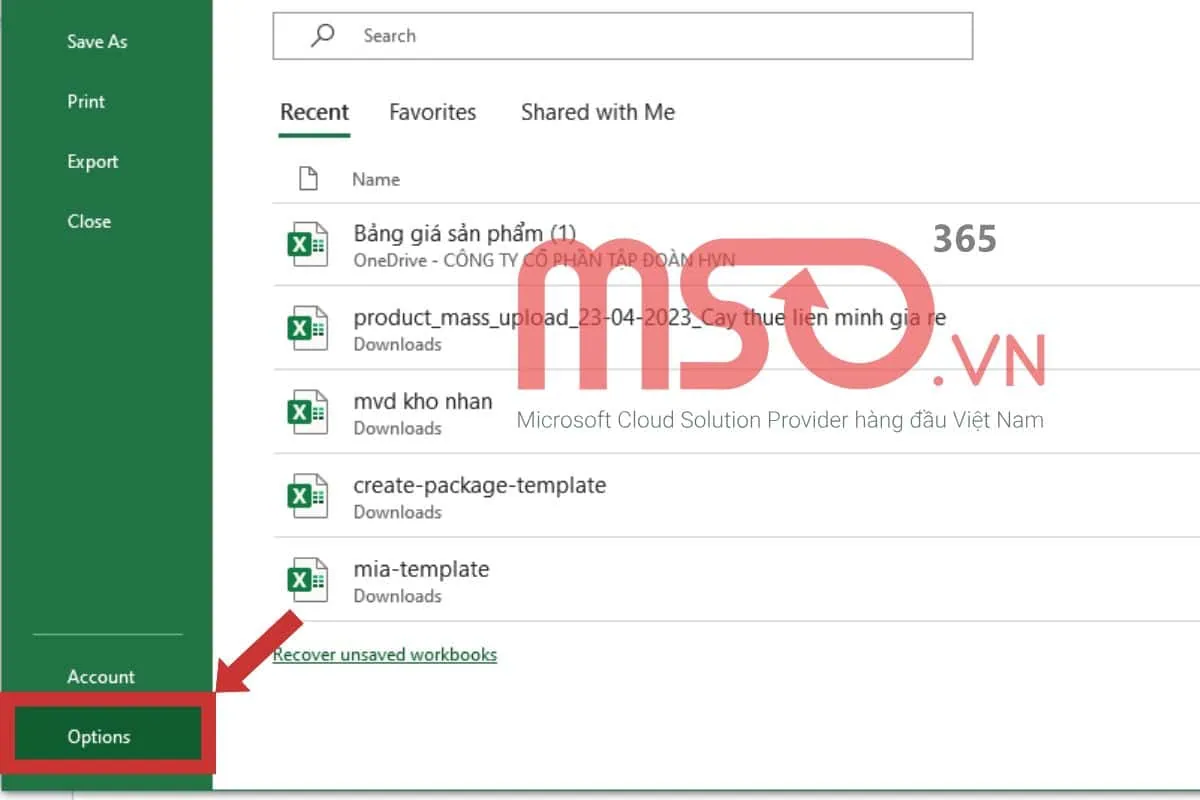Open the Favorites tab
The height and width of the screenshot is (800, 1200).
tap(432, 113)
